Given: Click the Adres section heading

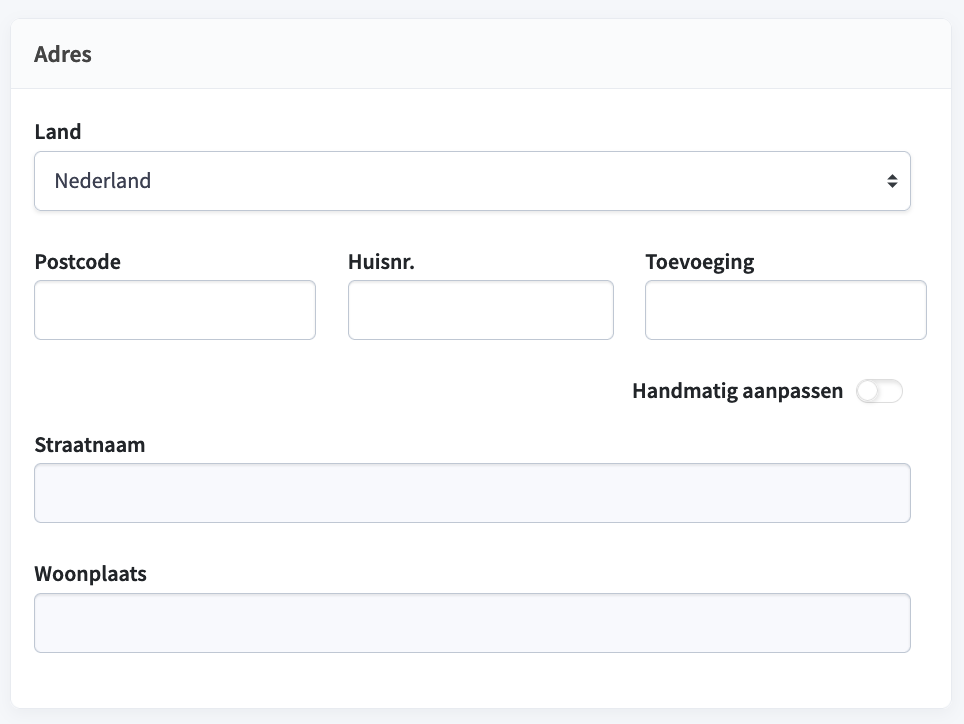Looking at the screenshot, I should (x=63, y=54).
